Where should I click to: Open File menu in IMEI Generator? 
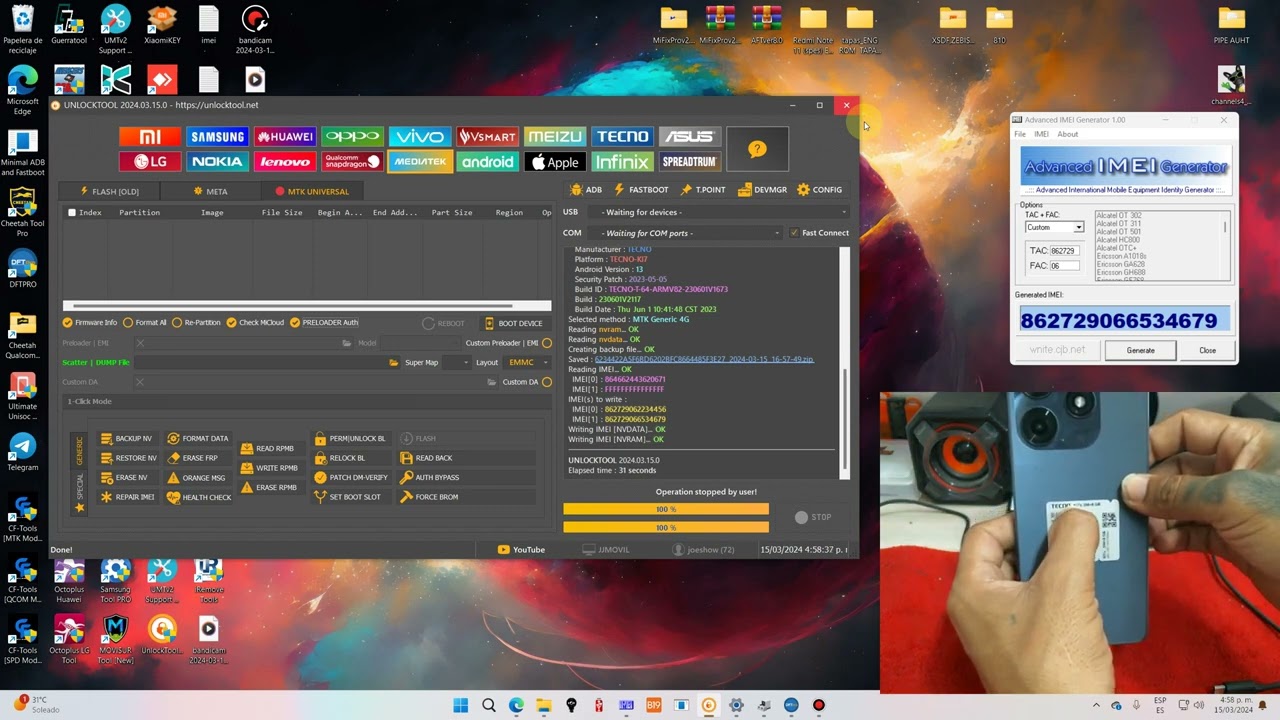pos(1020,134)
